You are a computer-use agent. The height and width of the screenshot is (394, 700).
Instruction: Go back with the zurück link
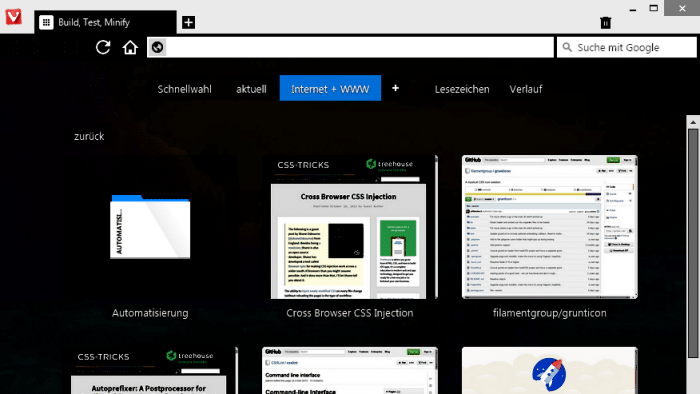tap(89, 136)
